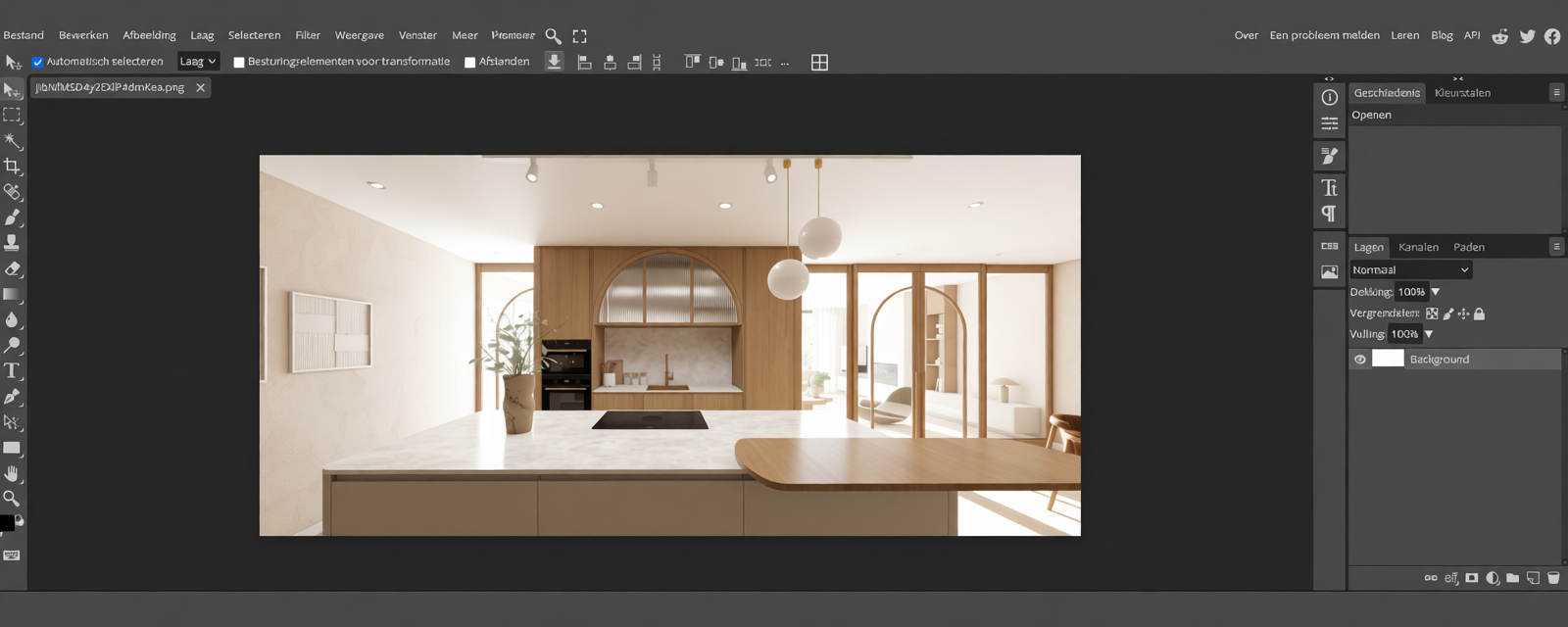Select the Crop tool
This screenshot has height=627, width=1568.
[x=12, y=166]
